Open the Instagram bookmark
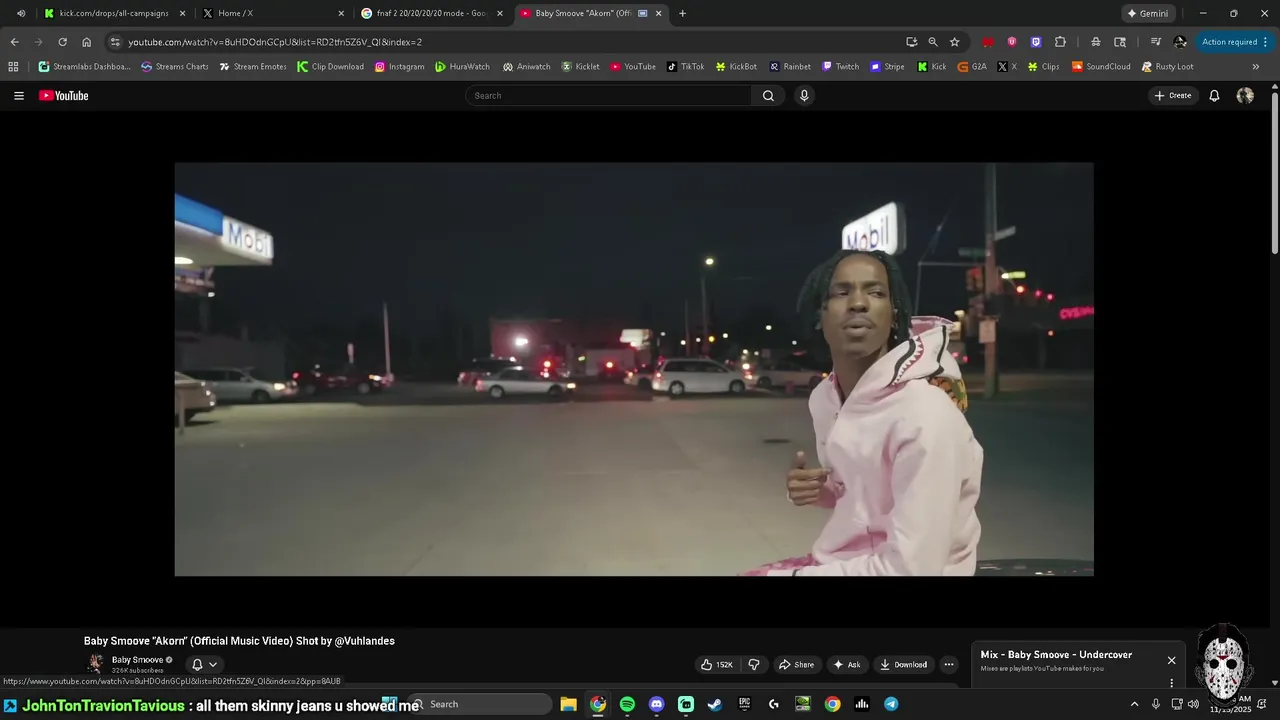The image size is (1280, 720). click(399, 67)
